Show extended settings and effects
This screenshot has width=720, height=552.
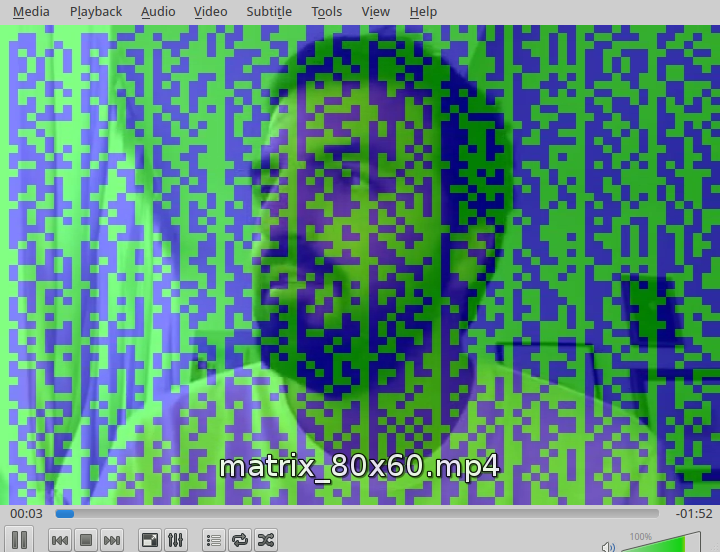(175, 540)
